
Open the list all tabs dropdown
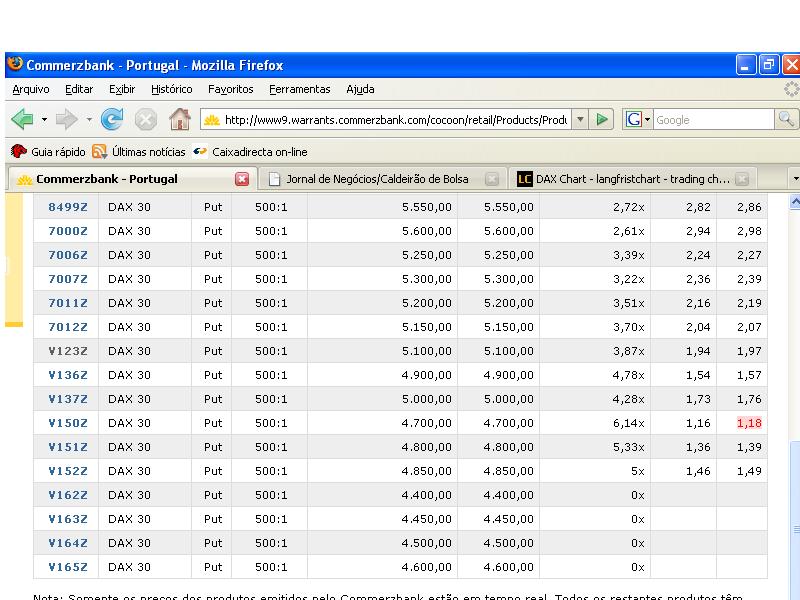(794, 179)
